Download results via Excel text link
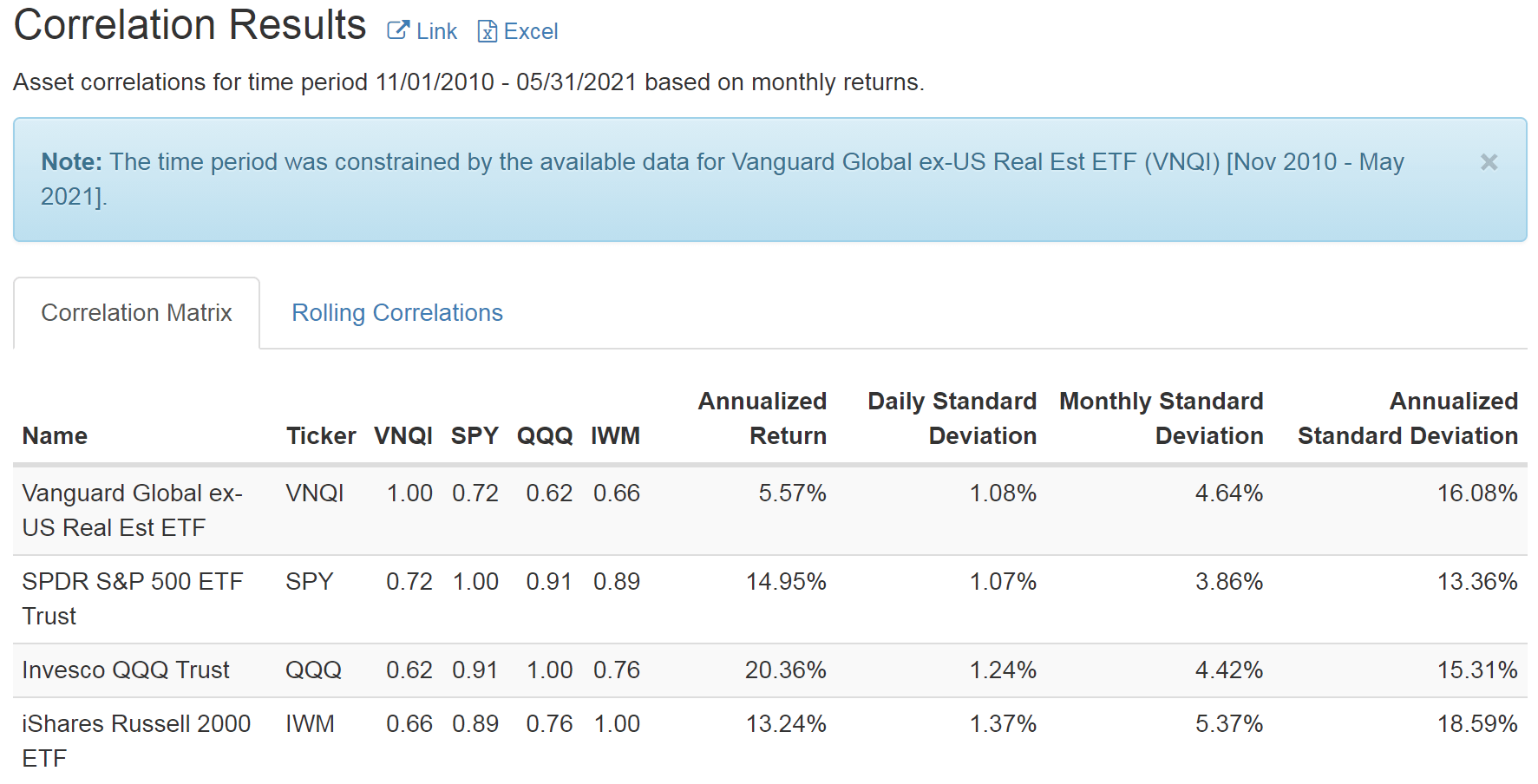The width and height of the screenshot is (1538, 784). pyautogui.click(x=531, y=32)
